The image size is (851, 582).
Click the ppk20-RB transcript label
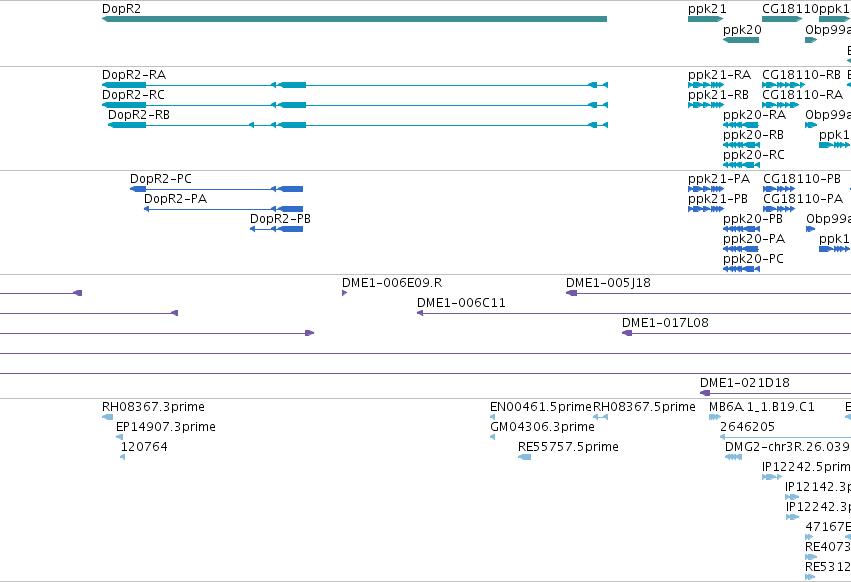(x=753, y=135)
